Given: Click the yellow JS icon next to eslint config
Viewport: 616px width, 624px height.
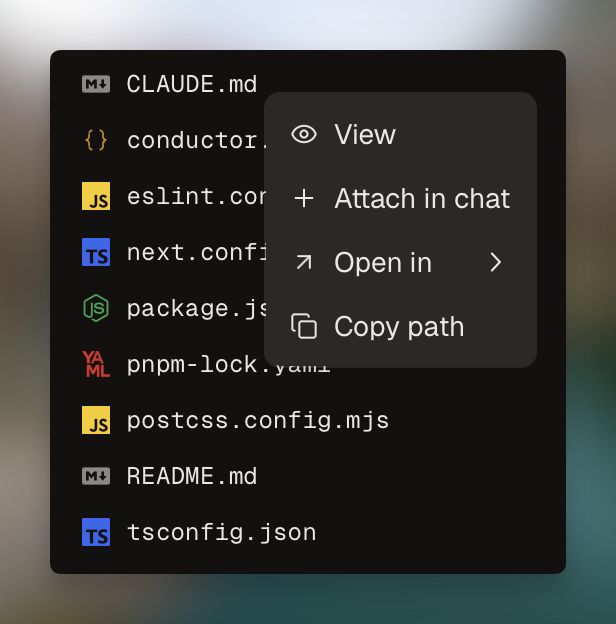Looking at the screenshot, I should [96, 196].
